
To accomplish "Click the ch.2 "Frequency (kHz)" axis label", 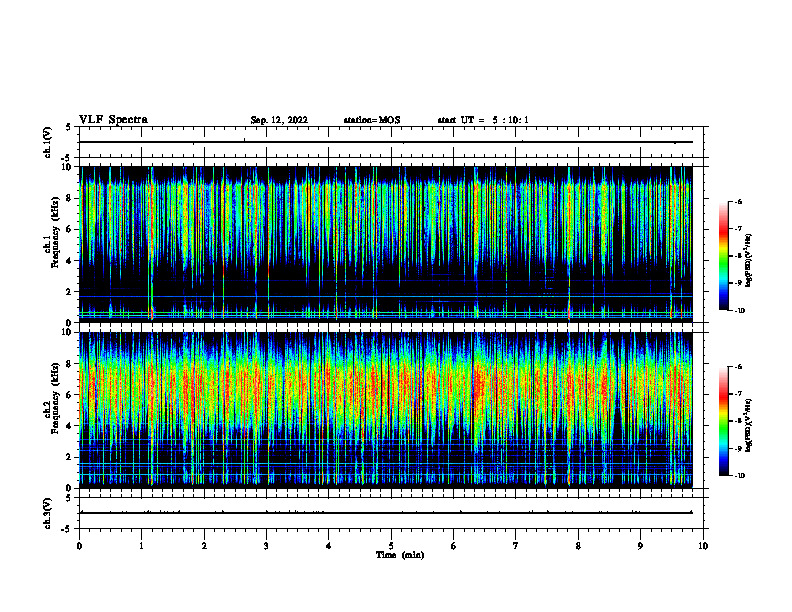I will tap(56, 398).
